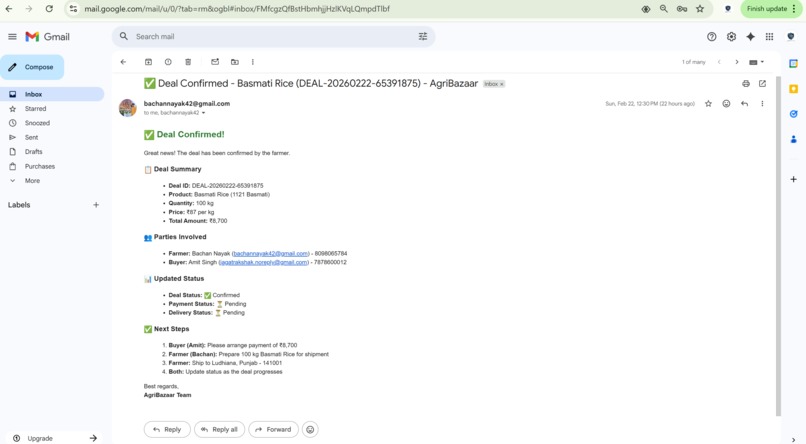Screen dimensions: 806x444
Task: Click Reply button below email
Action: click(167, 429)
